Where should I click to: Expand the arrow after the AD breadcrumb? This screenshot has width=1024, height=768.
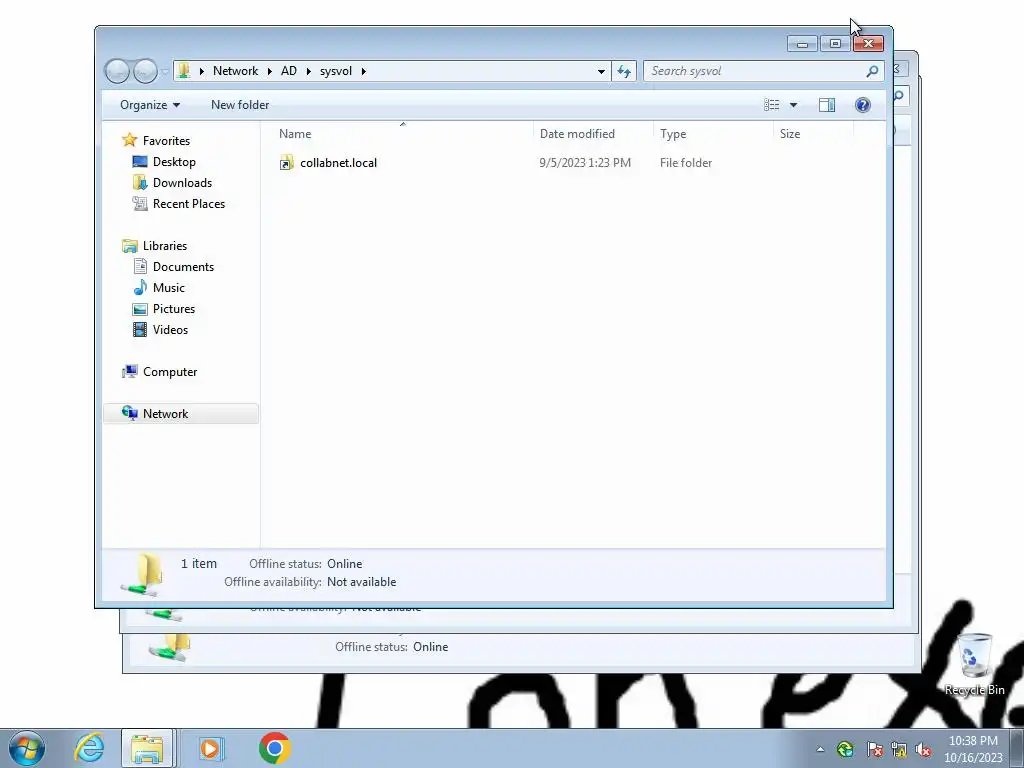click(308, 71)
